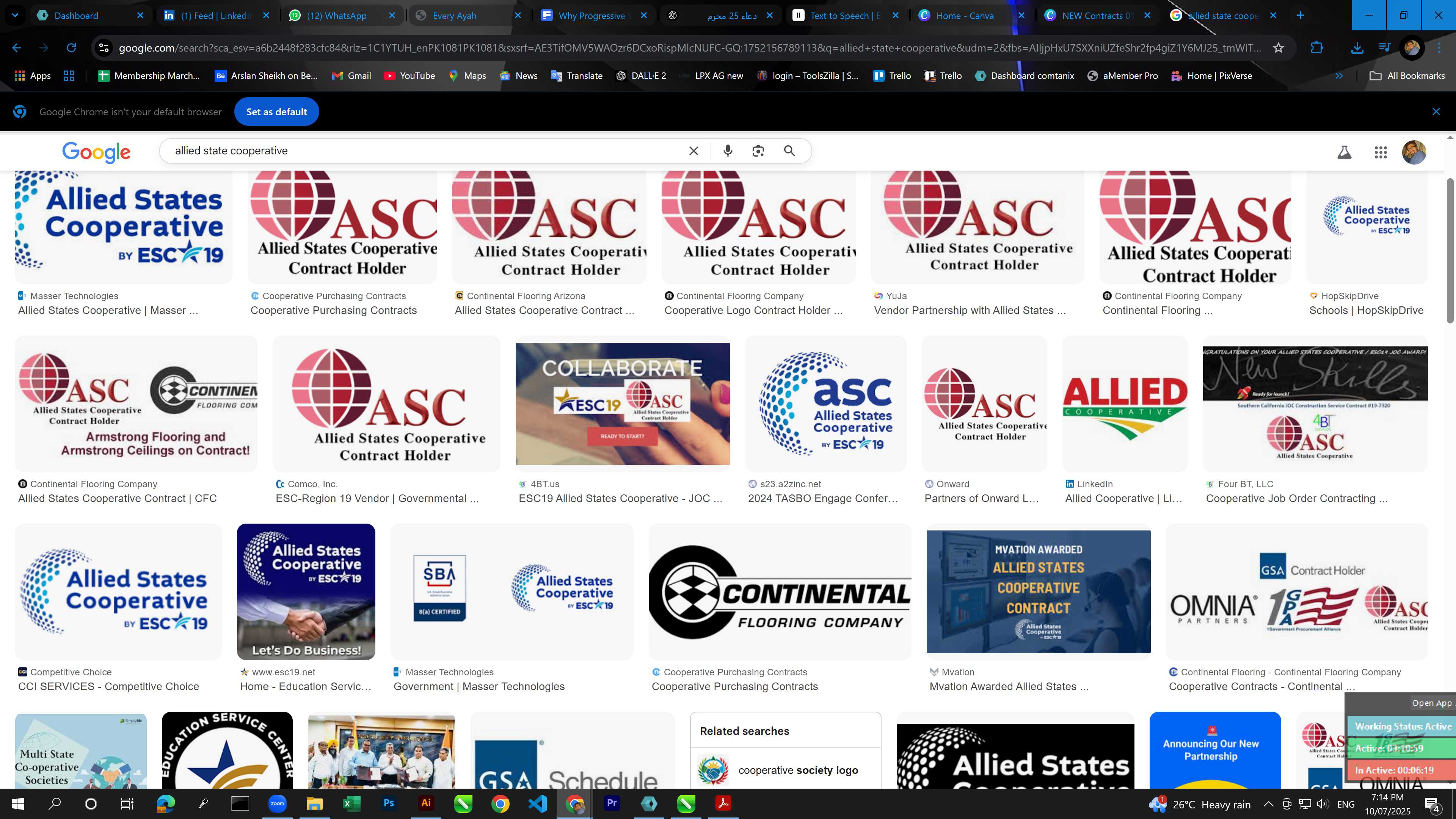Screen dimensions: 1456x819
Task: Click the magnifier search button
Action: [789, 151]
